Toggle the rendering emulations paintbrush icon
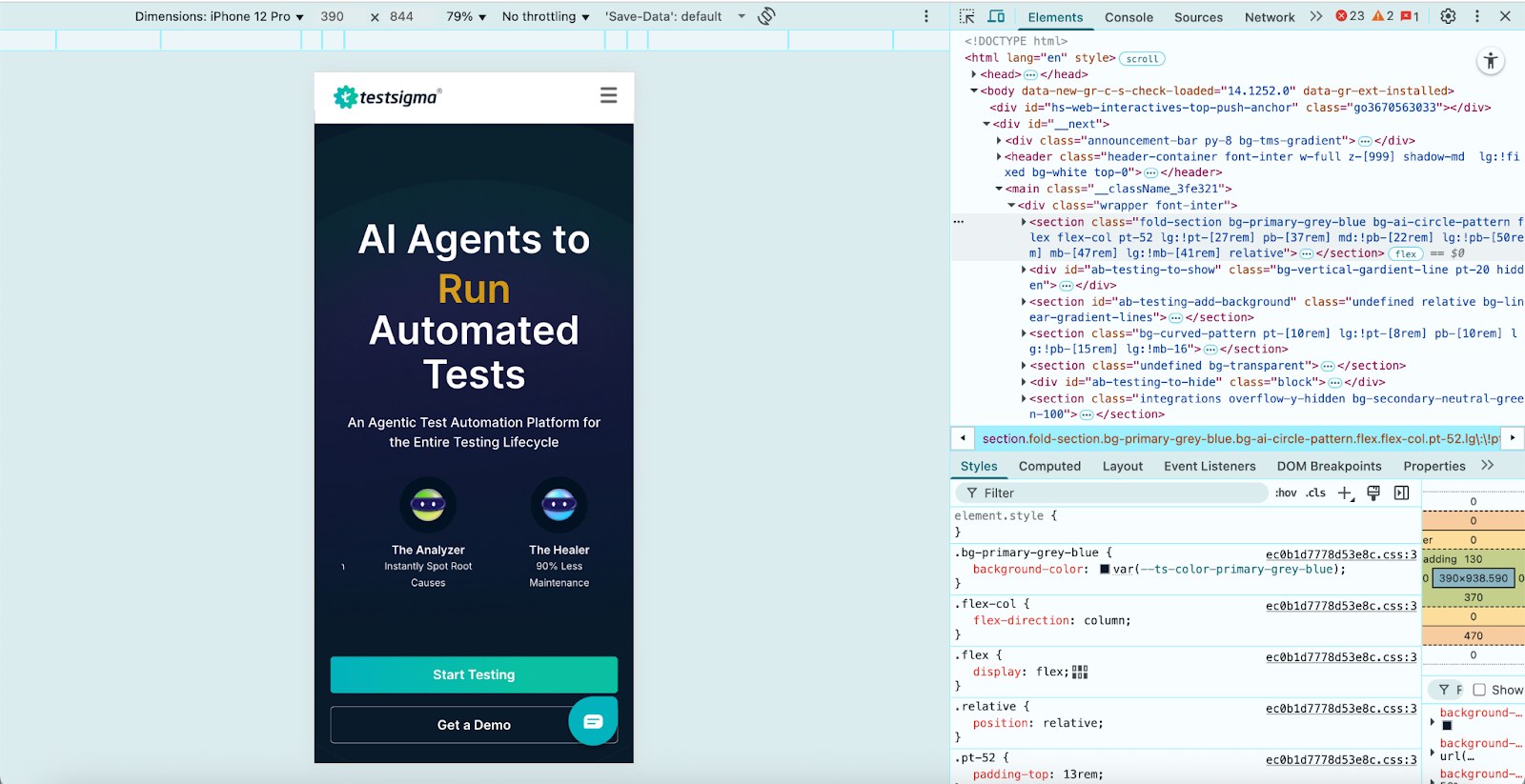 [x=1373, y=493]
